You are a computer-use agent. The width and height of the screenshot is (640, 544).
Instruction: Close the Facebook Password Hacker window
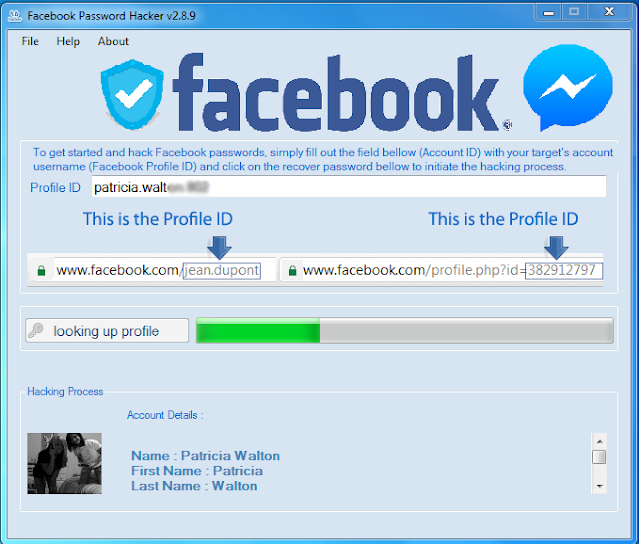pyautogui.click(x=609, y=12)
